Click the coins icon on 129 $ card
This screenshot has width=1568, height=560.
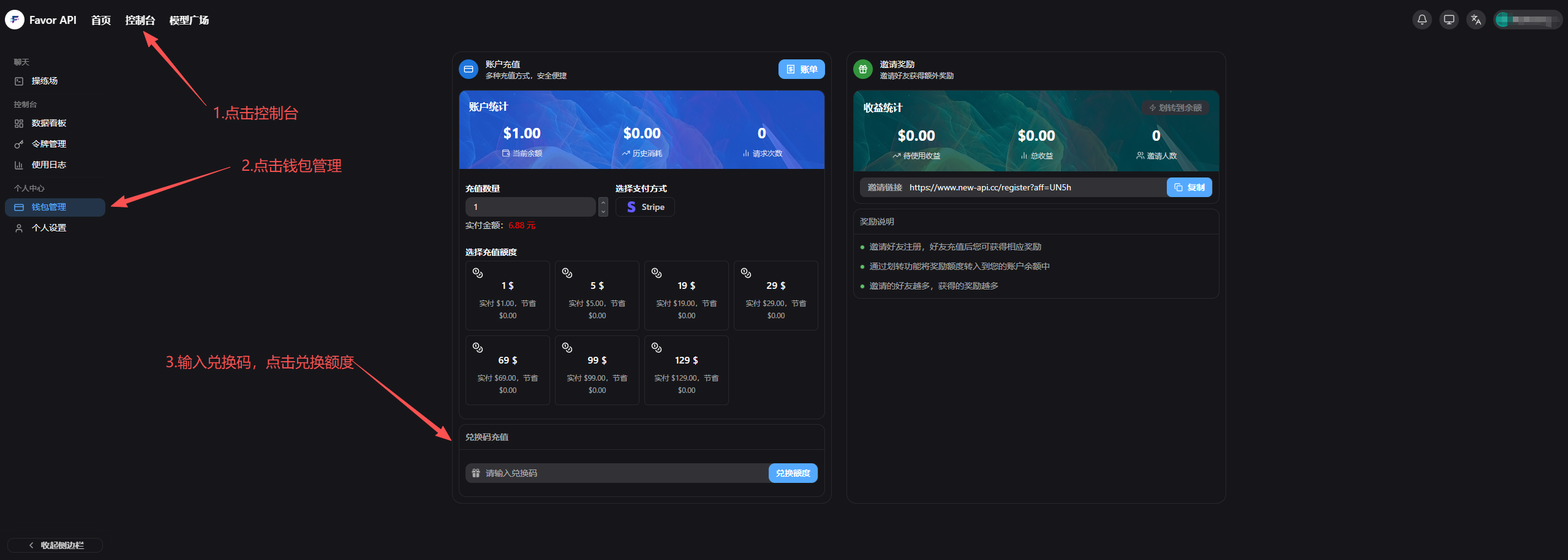657,348
